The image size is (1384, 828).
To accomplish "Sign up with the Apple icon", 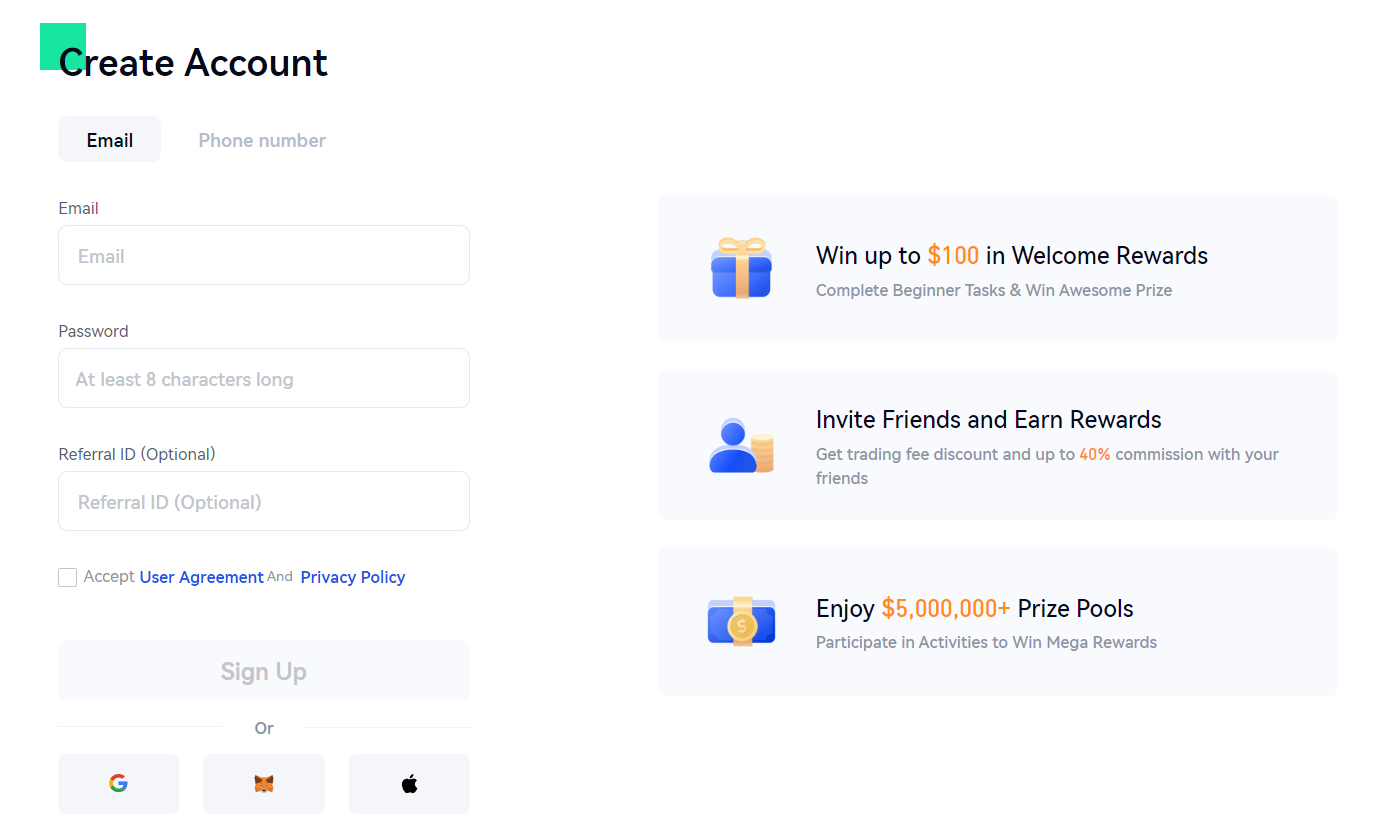I will click(x=409, y=783).
